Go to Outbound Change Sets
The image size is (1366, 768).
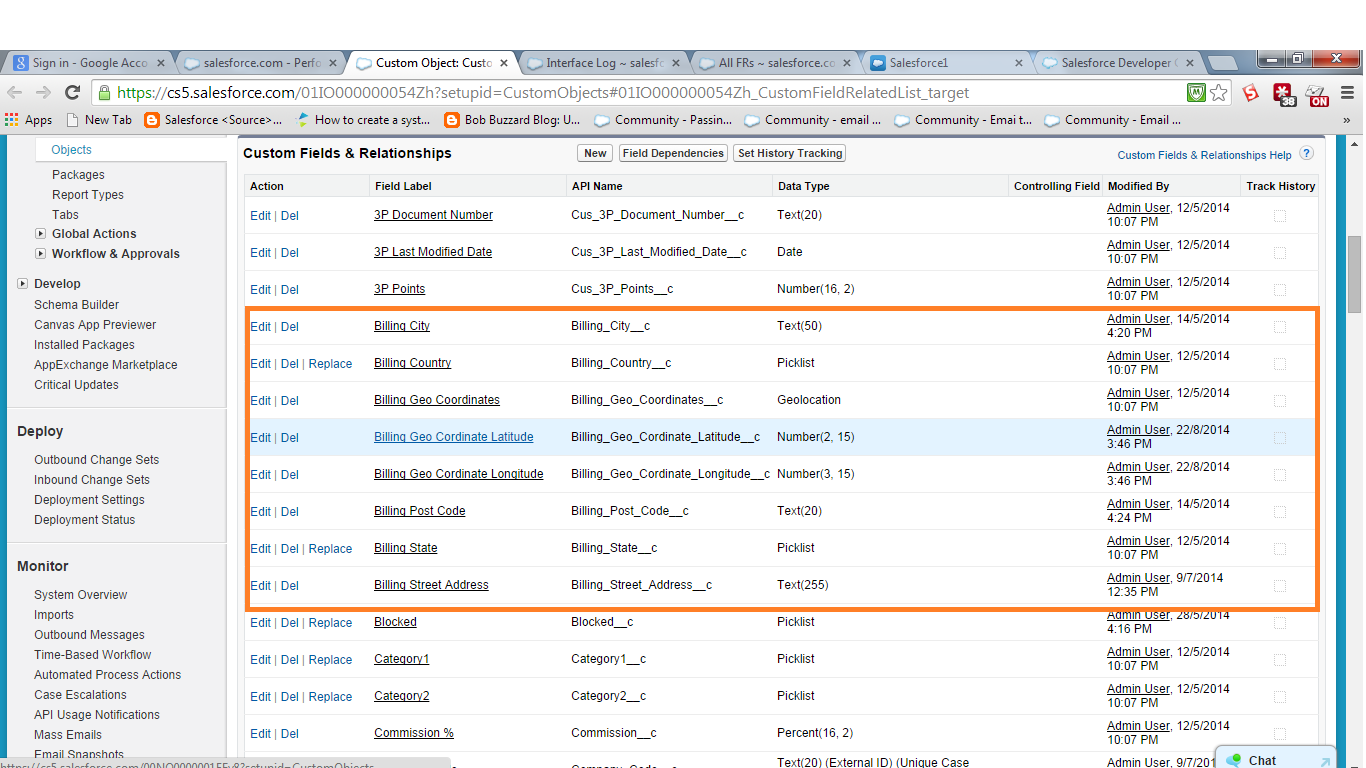97,460
